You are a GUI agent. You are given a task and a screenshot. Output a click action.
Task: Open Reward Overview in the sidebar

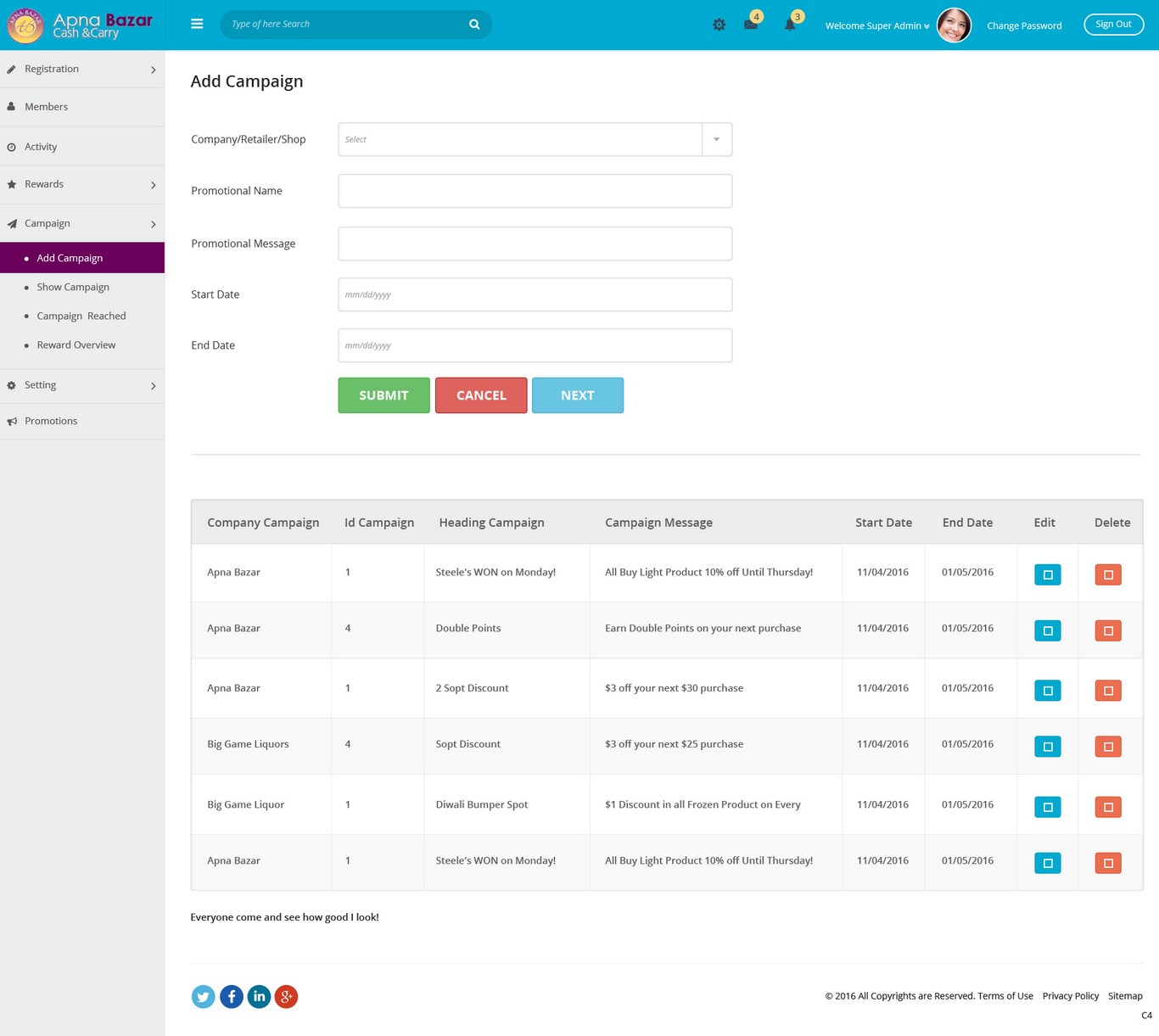pyautogui.click(x=76, y=344)
